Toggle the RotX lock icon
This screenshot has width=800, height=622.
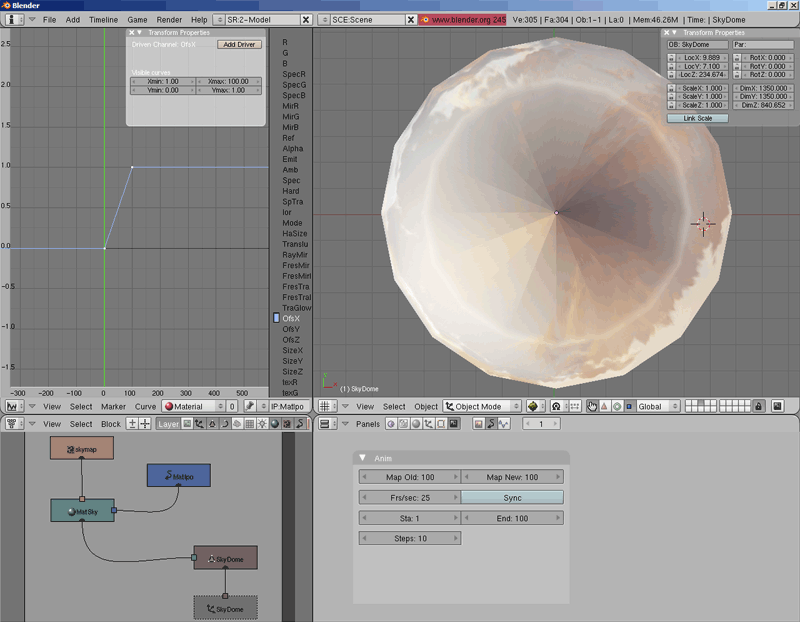pos(737,58)
